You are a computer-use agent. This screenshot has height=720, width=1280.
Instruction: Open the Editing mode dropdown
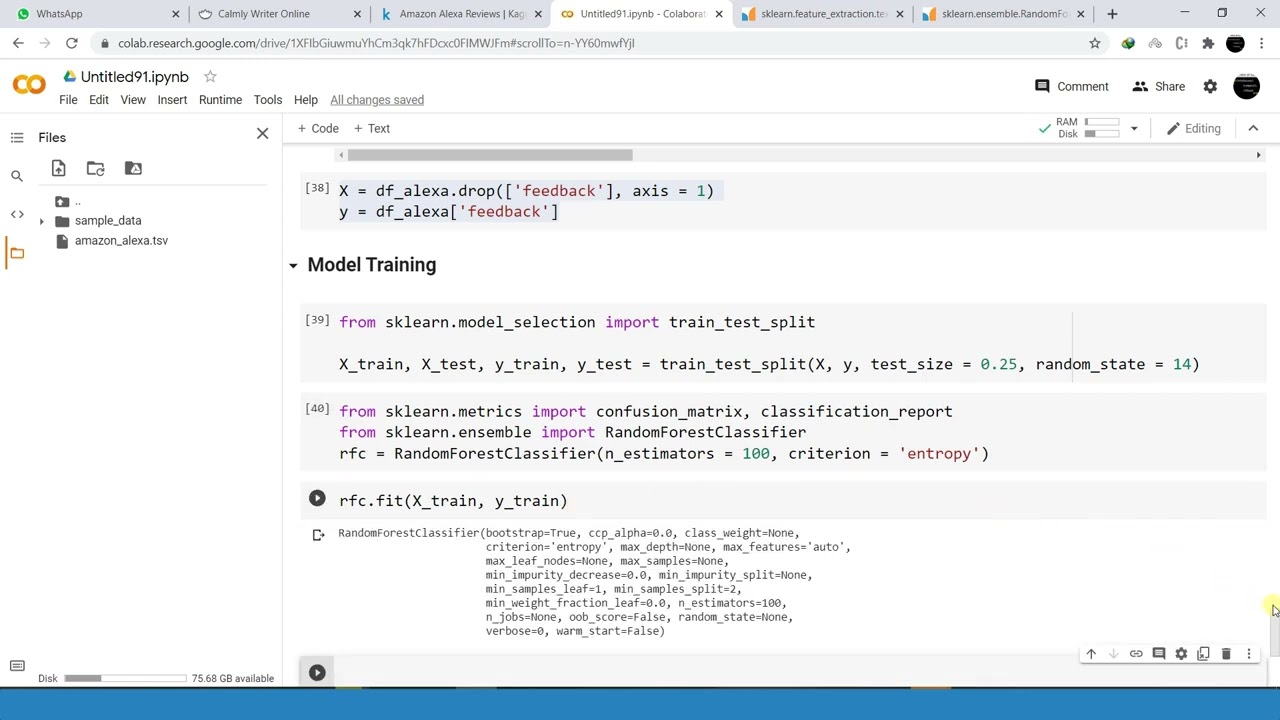[1193, 128]
